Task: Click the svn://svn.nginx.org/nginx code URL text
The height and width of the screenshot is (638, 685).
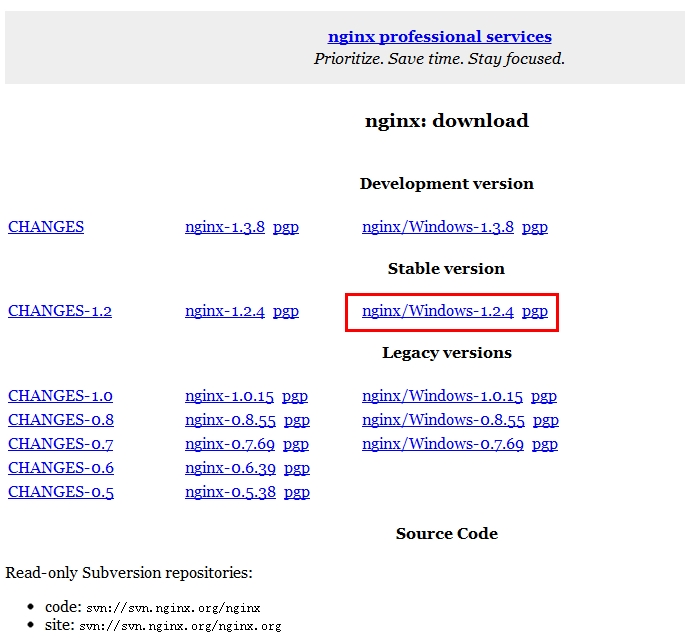Action: click(x=173, y=608)
